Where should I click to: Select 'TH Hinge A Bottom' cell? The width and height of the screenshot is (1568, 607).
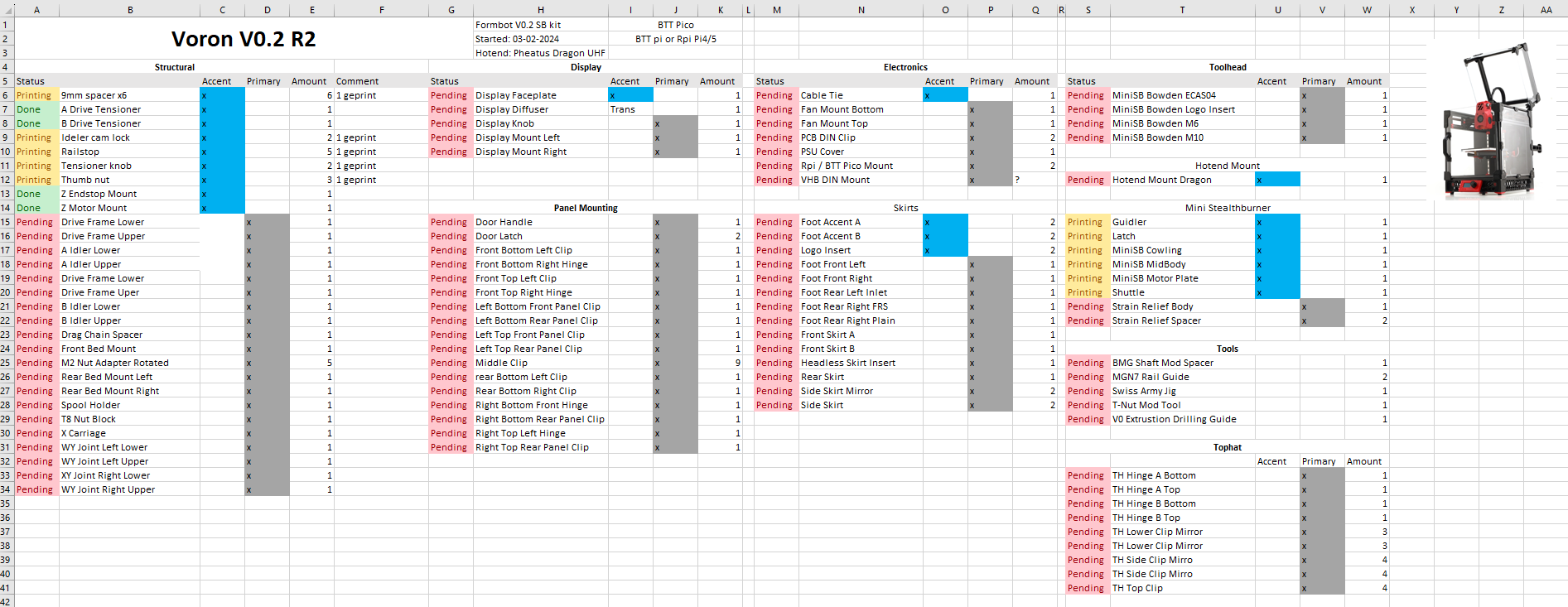click(x=1182, y=475)
